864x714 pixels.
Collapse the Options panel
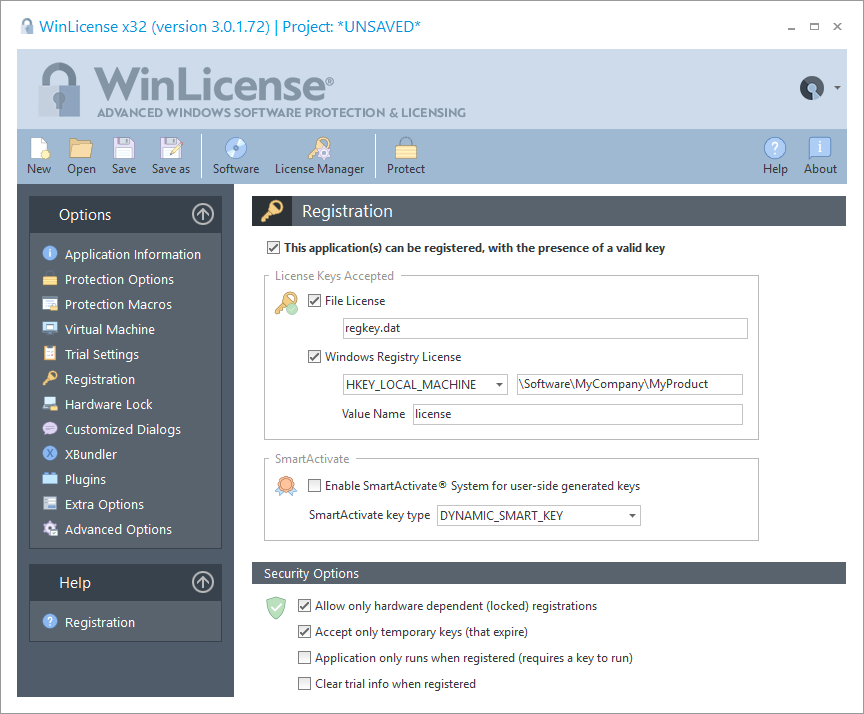click(x=202, y=214)
